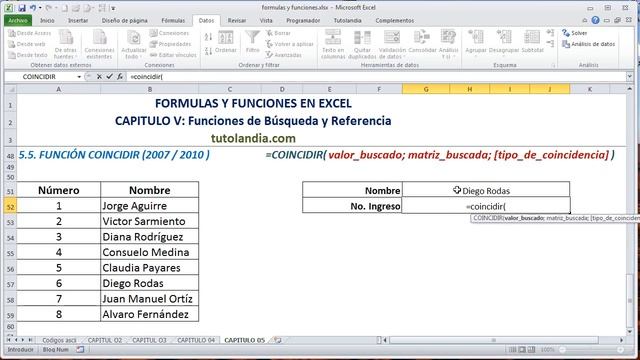Sort ascending A to Z
The width and height of the screenshot is (640, 360).
[x=208, y=37]
